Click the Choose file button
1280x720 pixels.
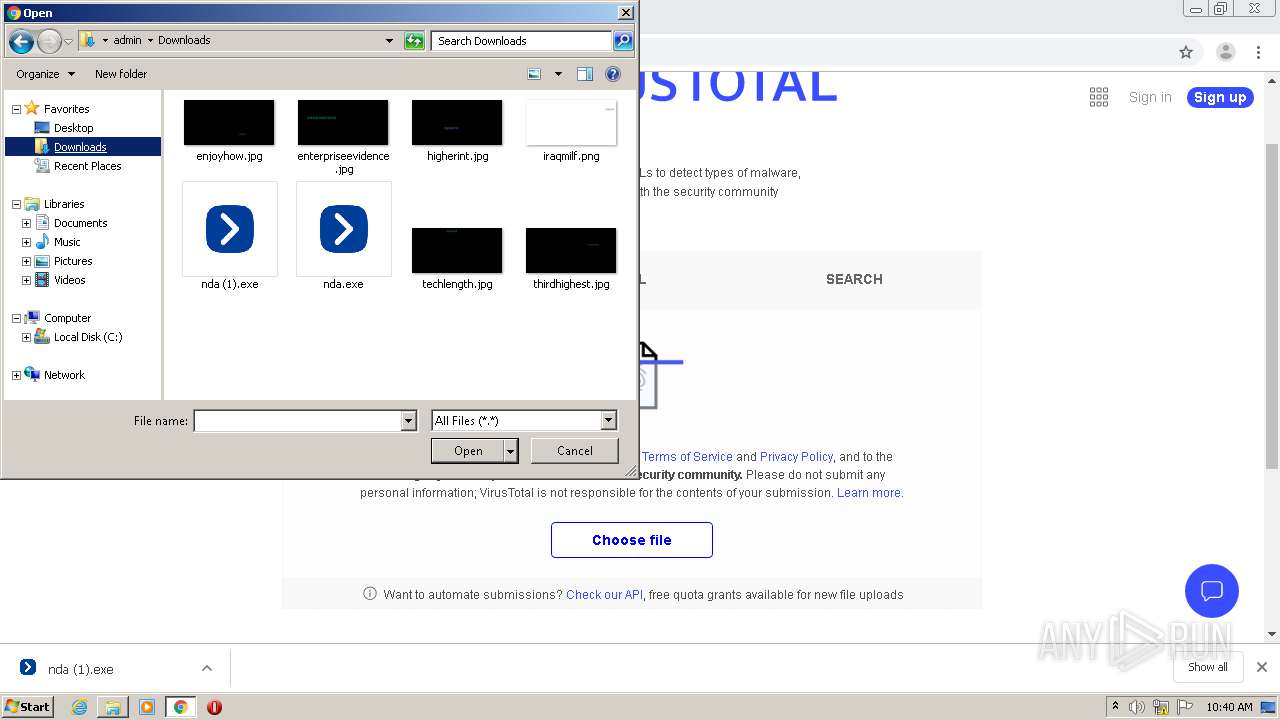[x=632, y=540]
